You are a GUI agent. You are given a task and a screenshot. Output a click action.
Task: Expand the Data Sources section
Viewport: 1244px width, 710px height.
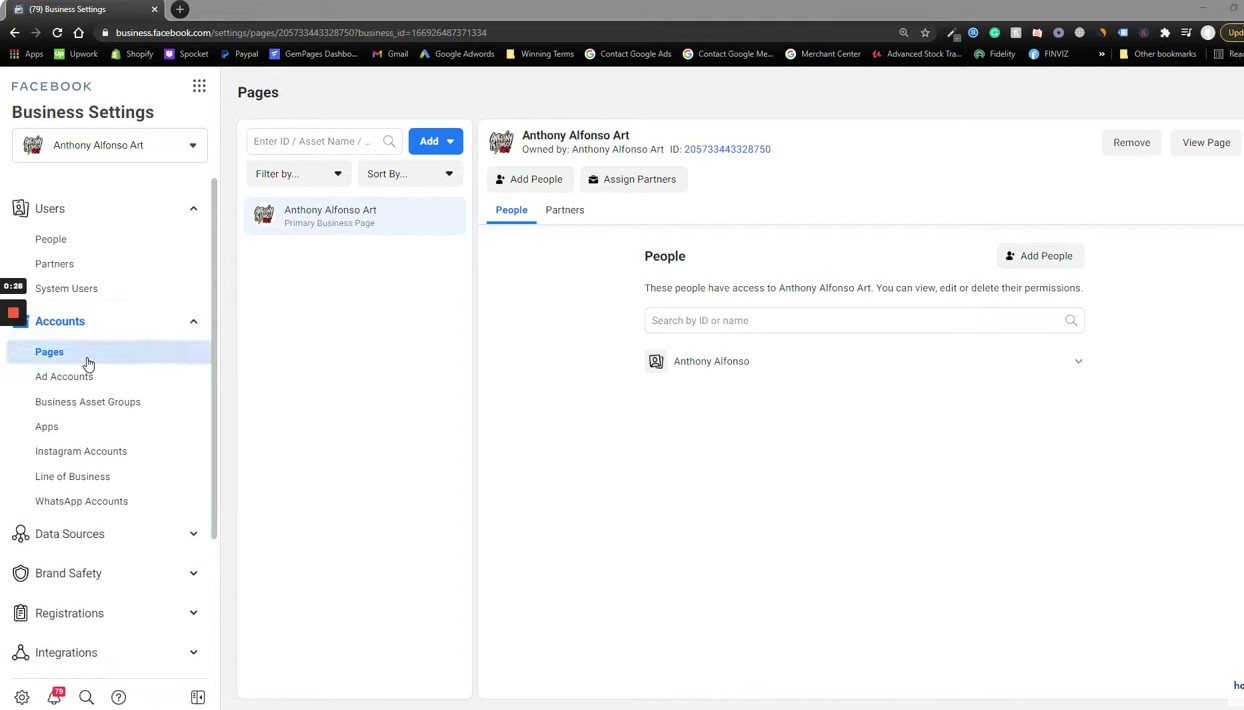coord(193,534)
